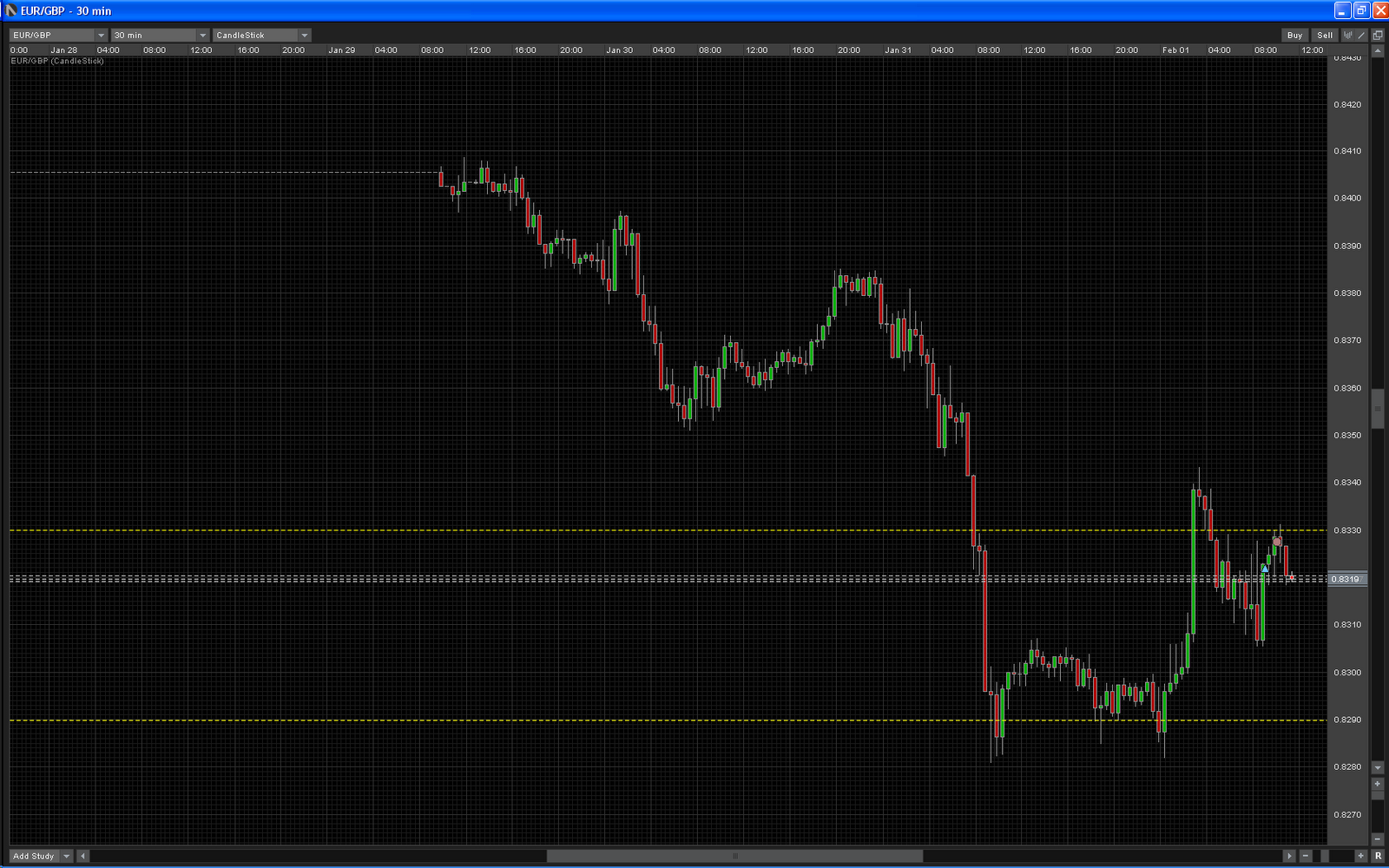The height and width of the screenshot is (868, 1389).
Task: Click the R reset chart button
Action: (x=1378, y=856)
